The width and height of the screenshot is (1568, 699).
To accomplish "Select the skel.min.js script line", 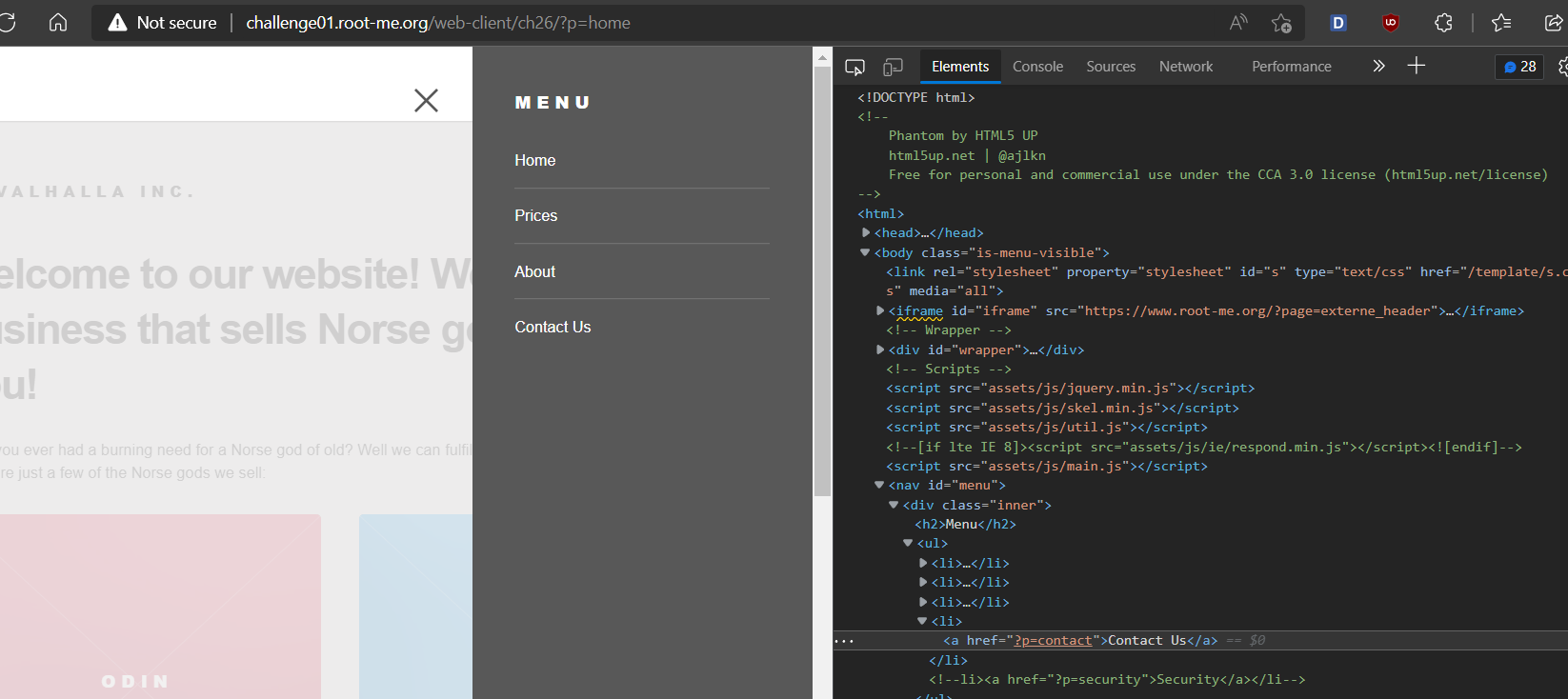I will pos(1062,408).
